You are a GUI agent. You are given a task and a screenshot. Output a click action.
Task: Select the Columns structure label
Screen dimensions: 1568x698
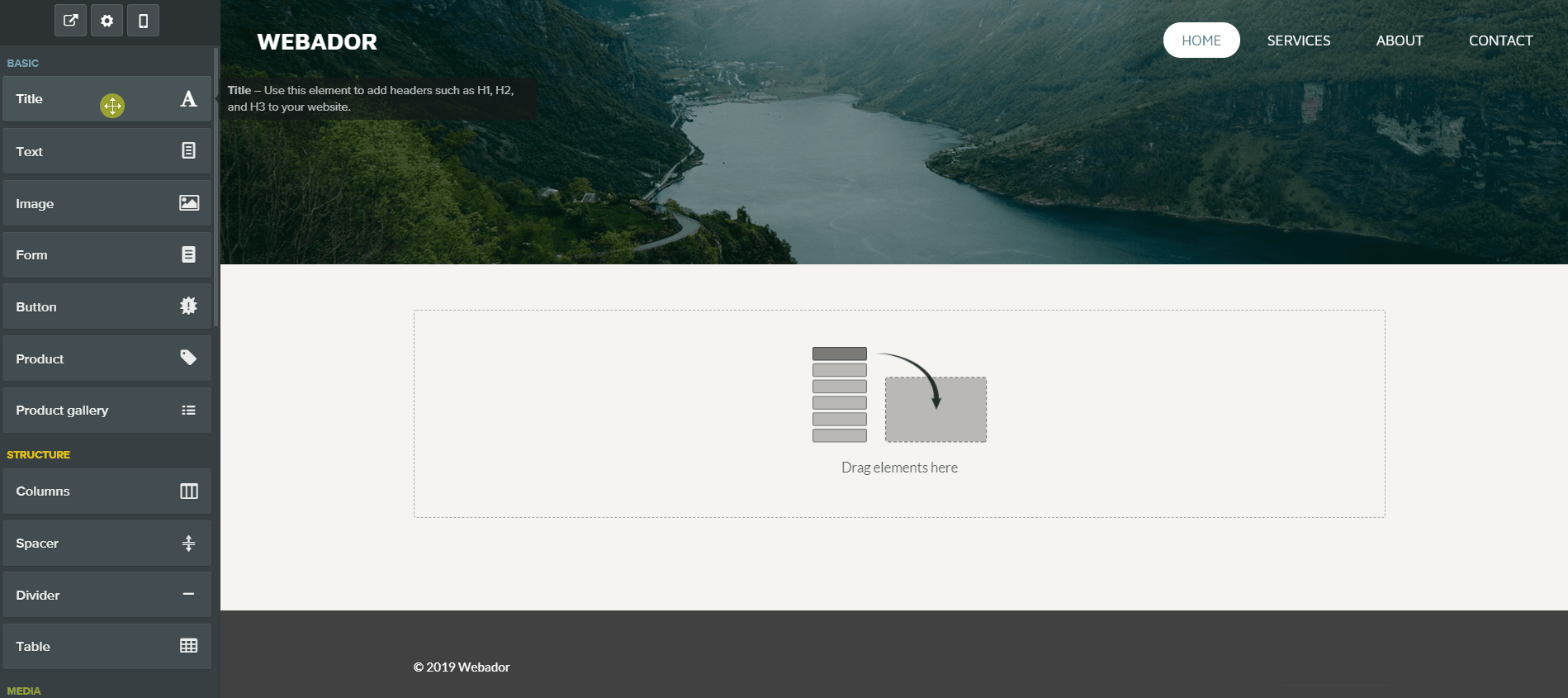coord(43,491)
